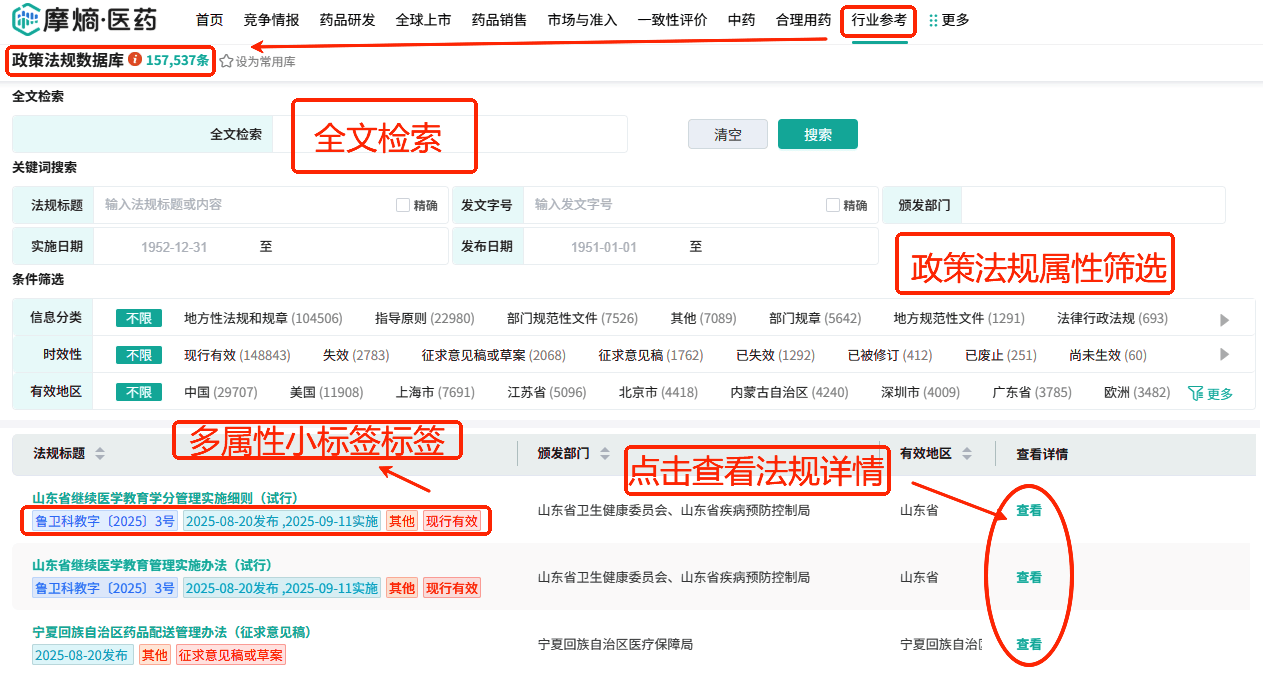
Task: Click the 更多 filter icon in 有效地区 row
Action: 1195,393
